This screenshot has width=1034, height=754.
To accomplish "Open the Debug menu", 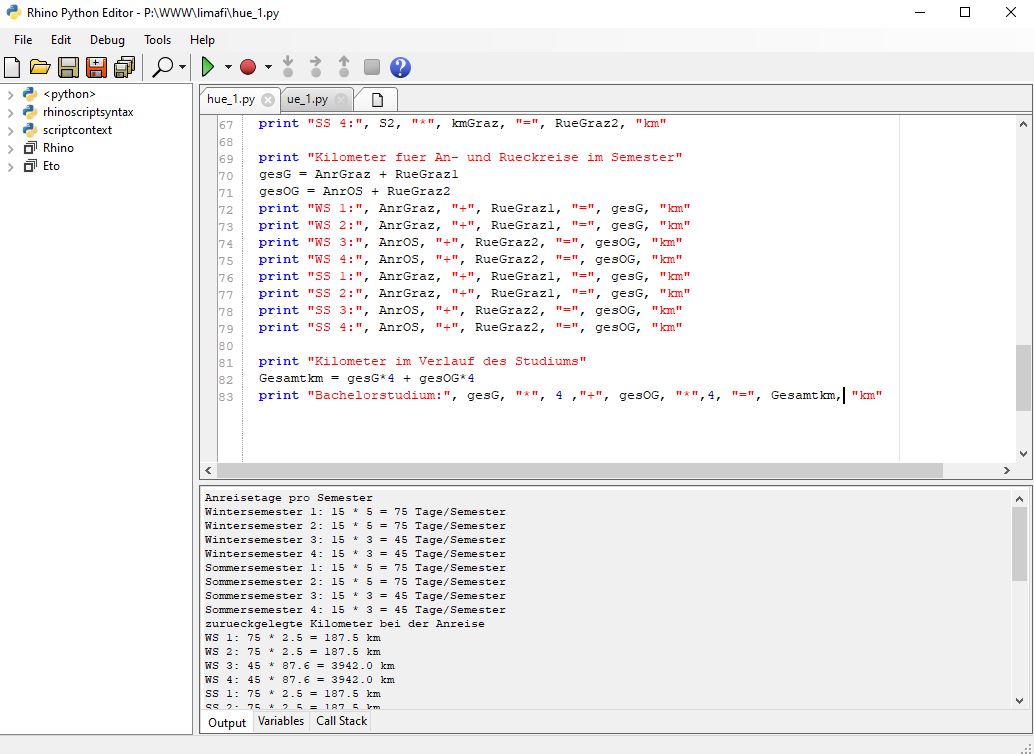I will tap(106, 40).
